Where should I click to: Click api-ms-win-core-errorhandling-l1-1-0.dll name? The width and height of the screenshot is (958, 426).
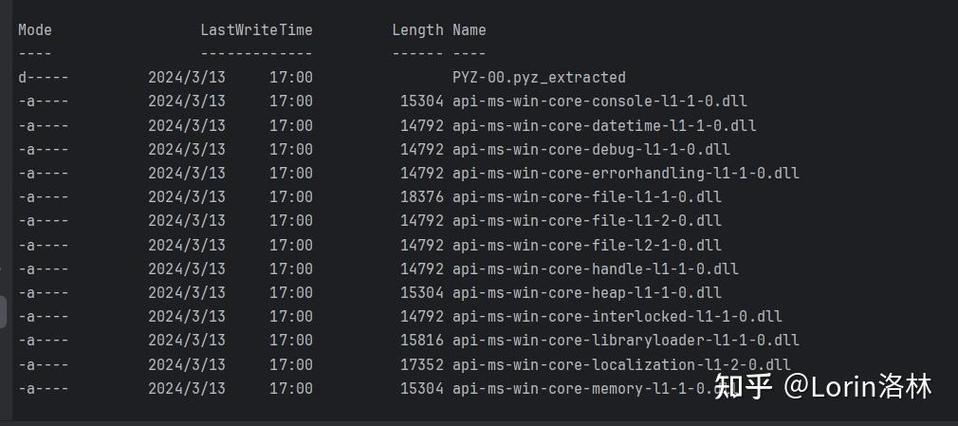coord(626,174)
